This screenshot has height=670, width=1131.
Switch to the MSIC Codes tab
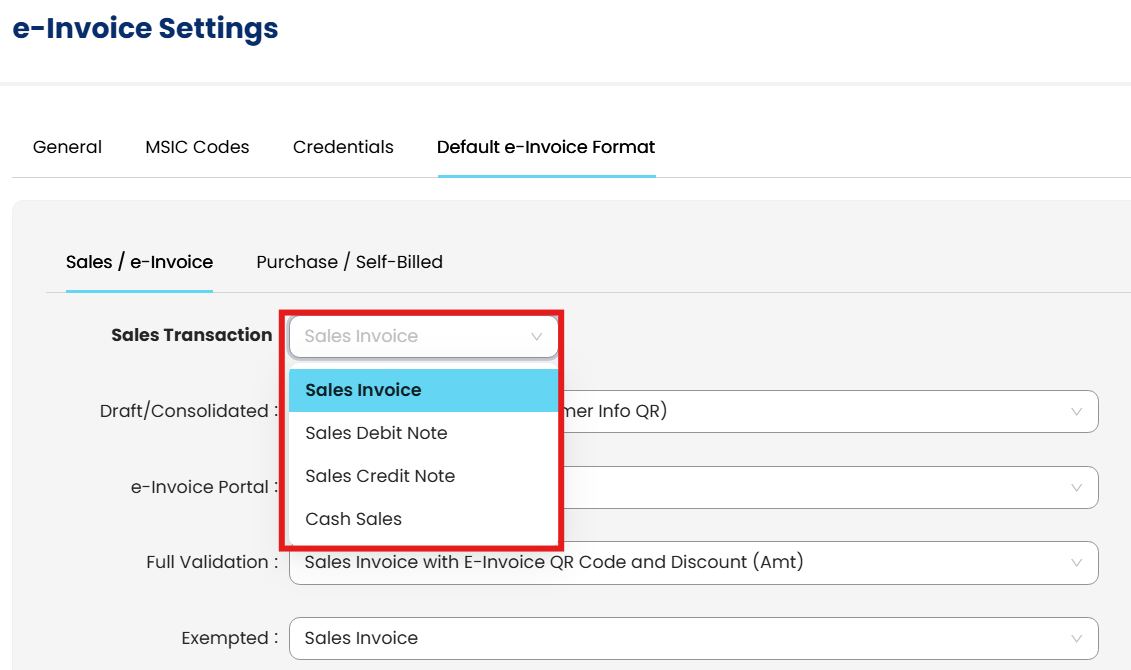click(x=197, y=147)
